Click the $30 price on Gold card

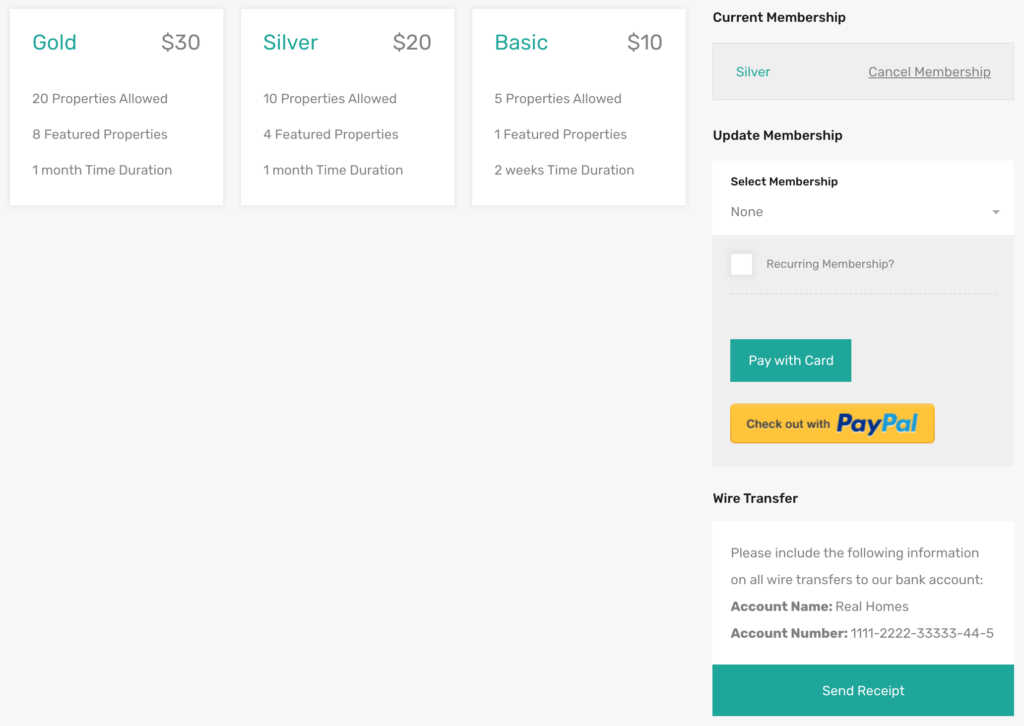point(180,42)
